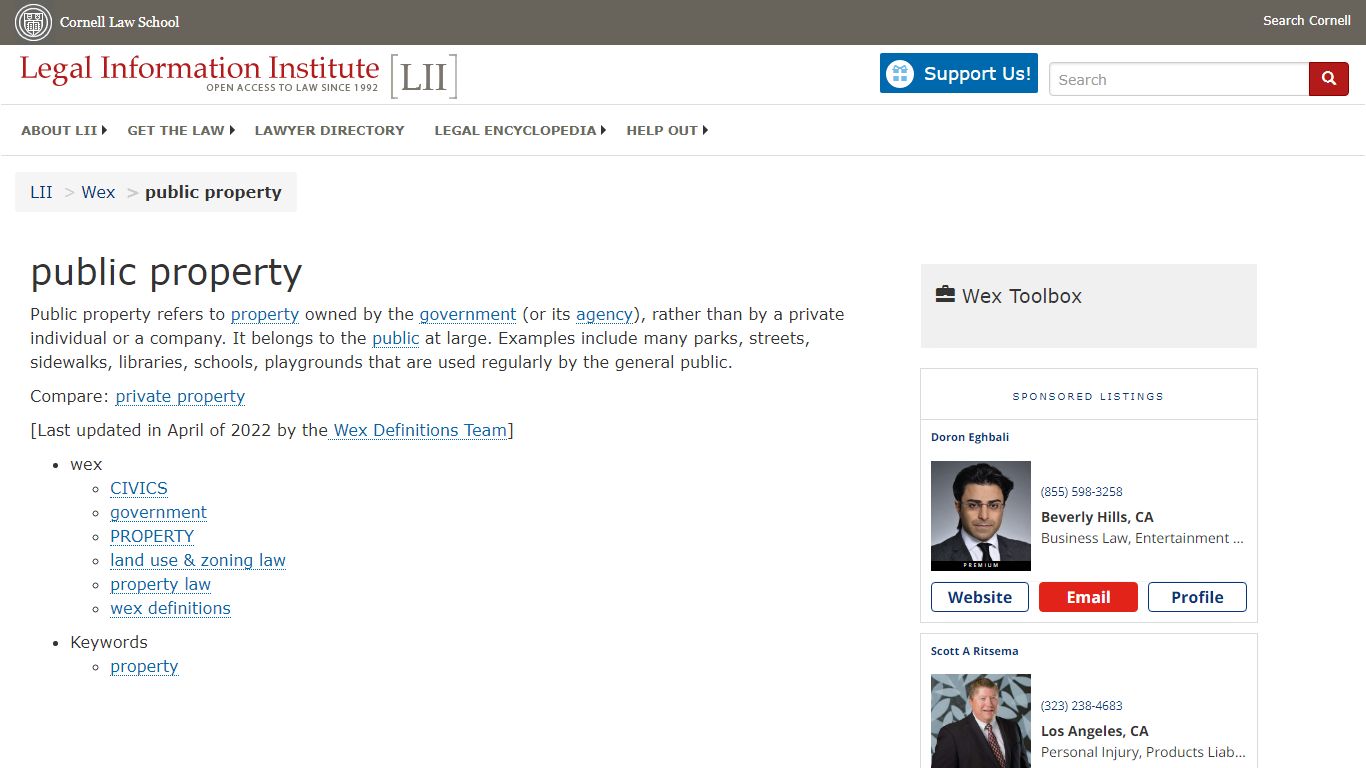1366x768 pixels.
Task: Click Doron Eghbali's Website button
Action: pos(980,597)
